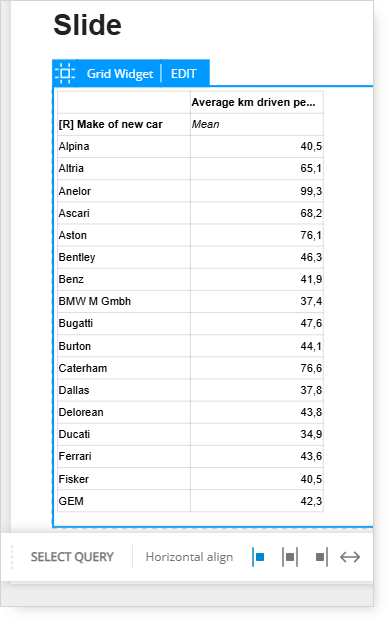Screen dimensions: 389x622
Task: Click the SELECT QUERY button
Action: click(72, 557)
